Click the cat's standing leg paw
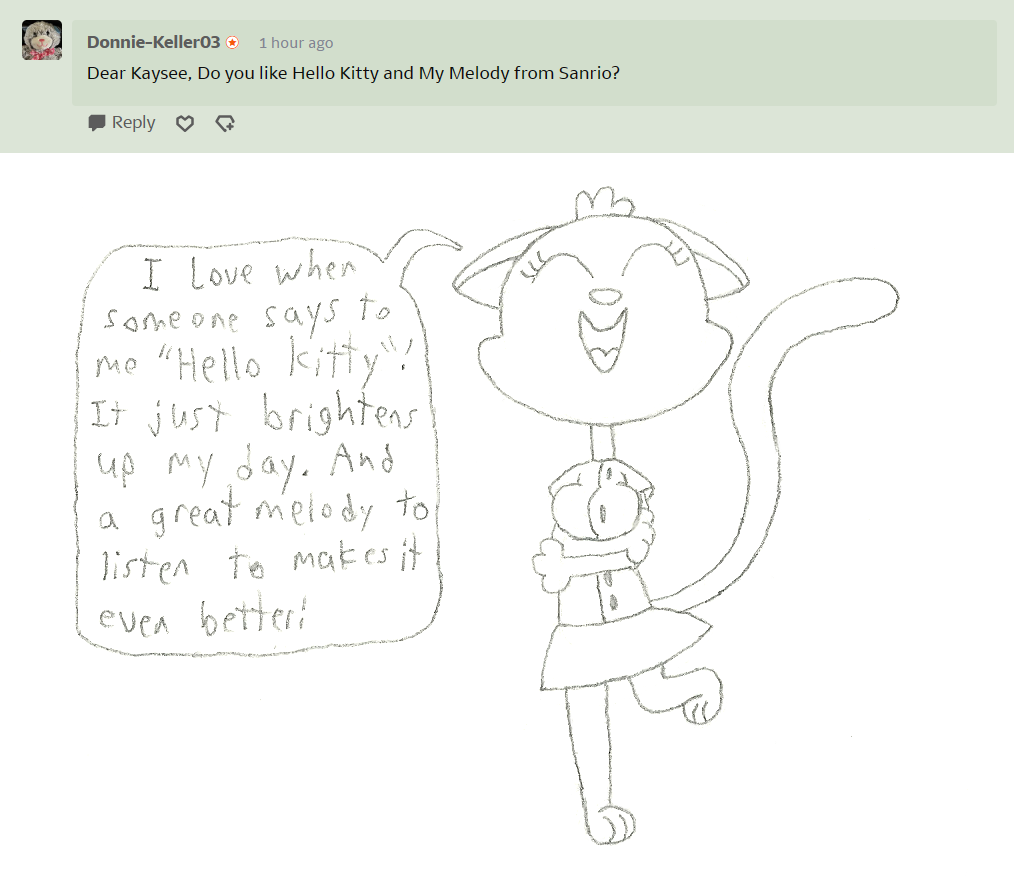The width and height of the screenshot is (1014, 888). coord(611,825)
